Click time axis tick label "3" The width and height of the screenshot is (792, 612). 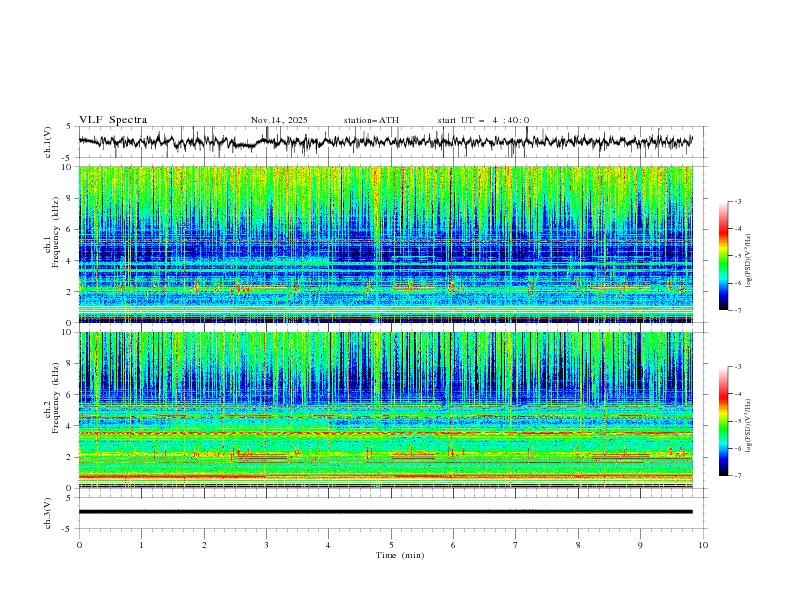266,545
